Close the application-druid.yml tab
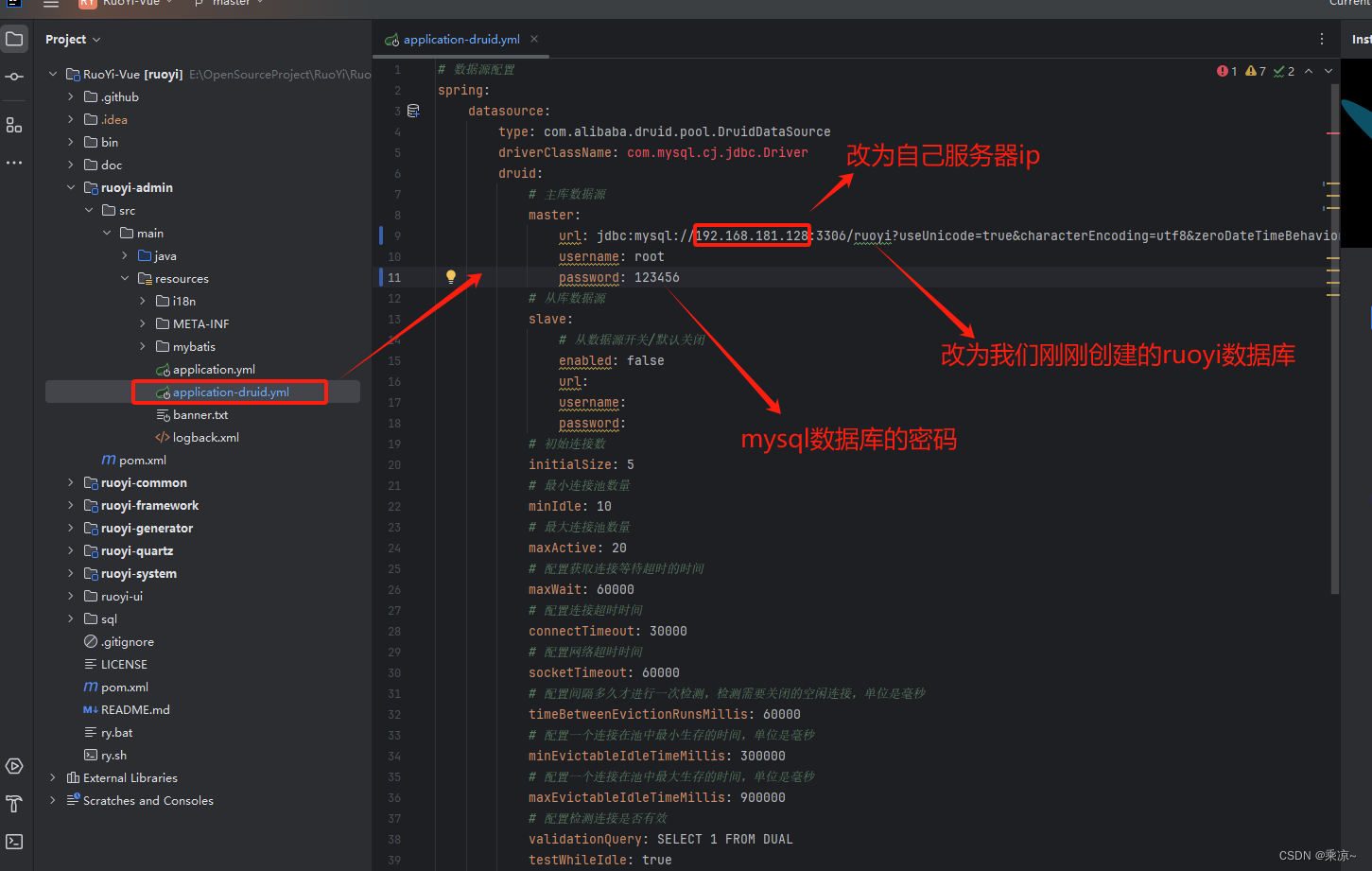This screenshot has width=1372, height=871. tap(534, 39)
